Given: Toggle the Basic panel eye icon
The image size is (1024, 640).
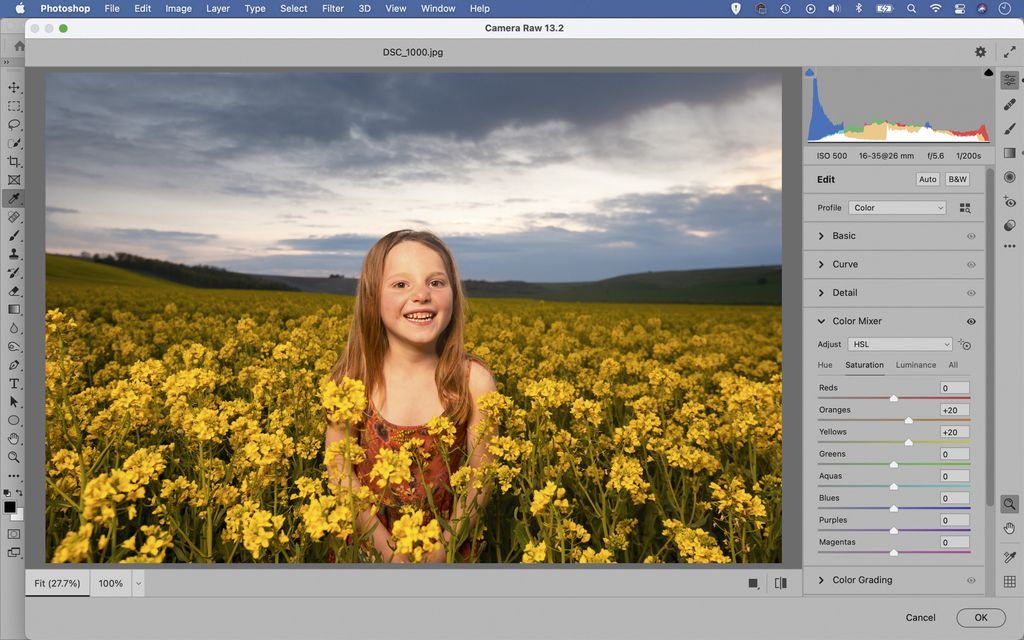Looking at the screenshot, I should tap(970, 236).
